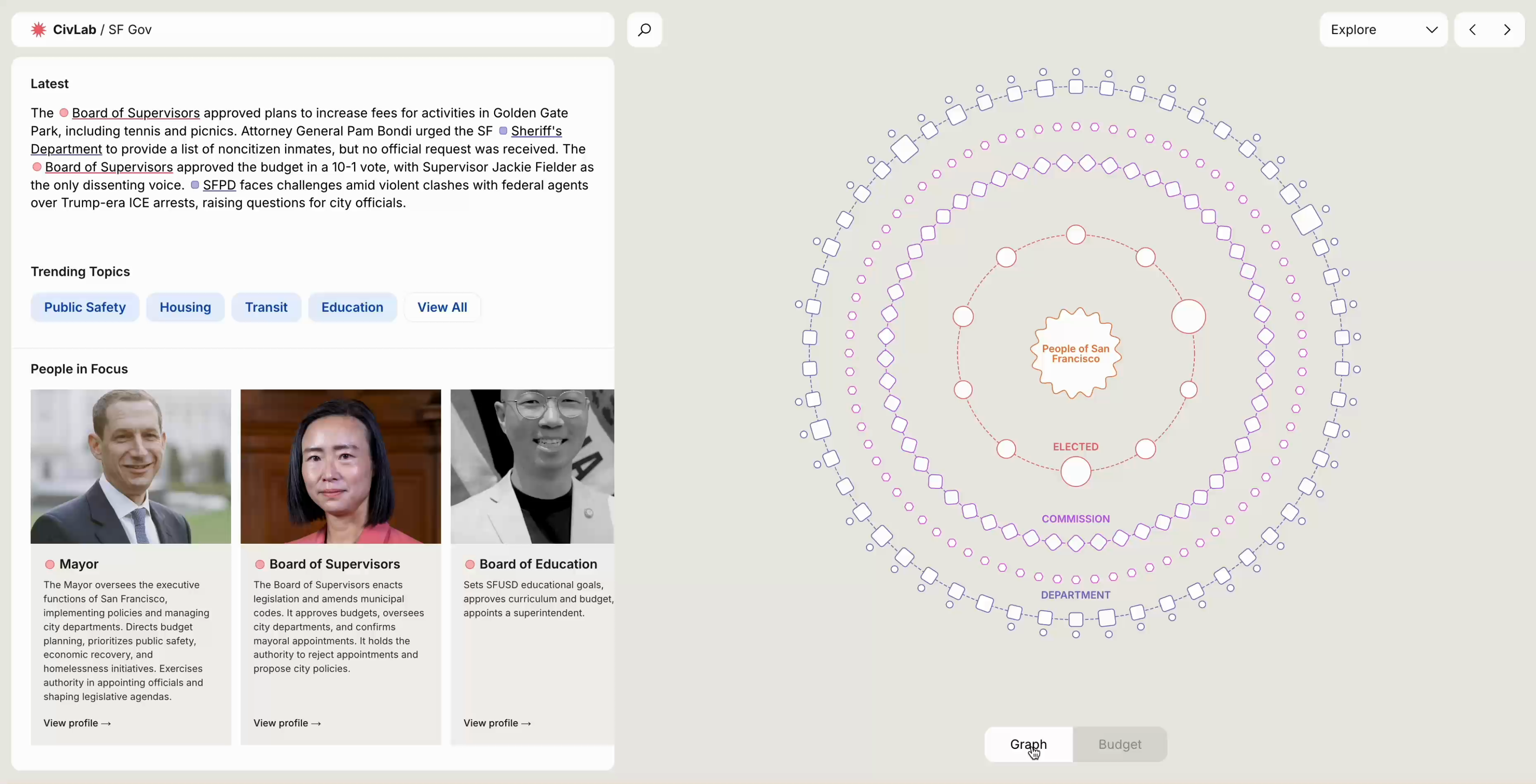
Task: Click the ELECTED ring label
Action: point(1076,447)
